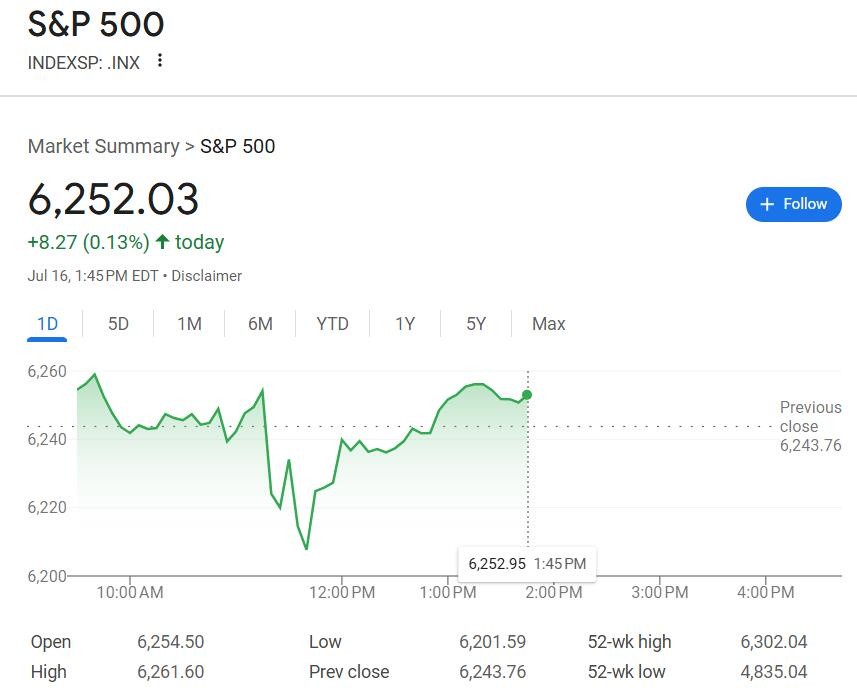This screenshot has width=857, height=697.
Task: Switch to the 1M chart range
Action: pyautogui.click(x=189, y=324)
